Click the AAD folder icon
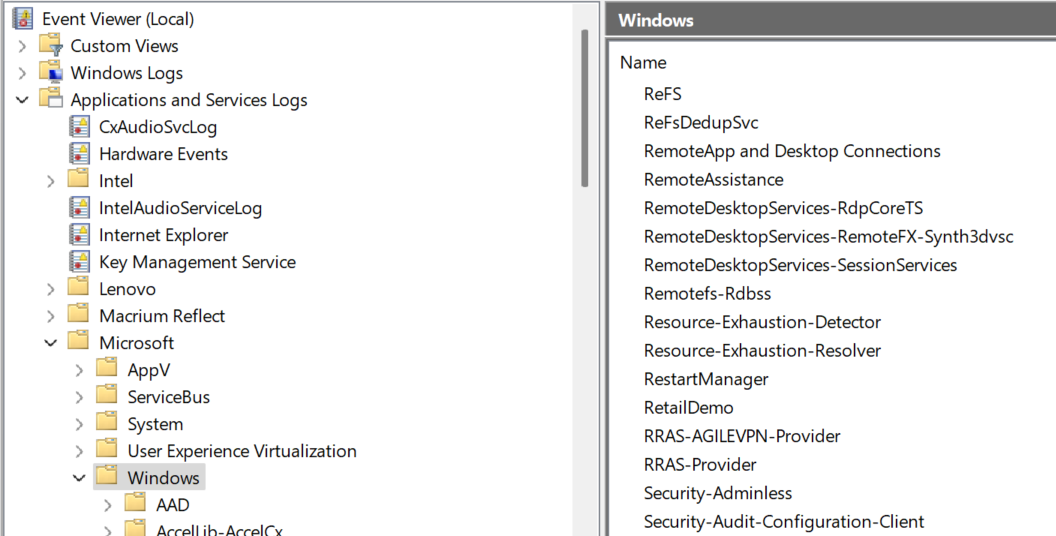 pos(135,502)
